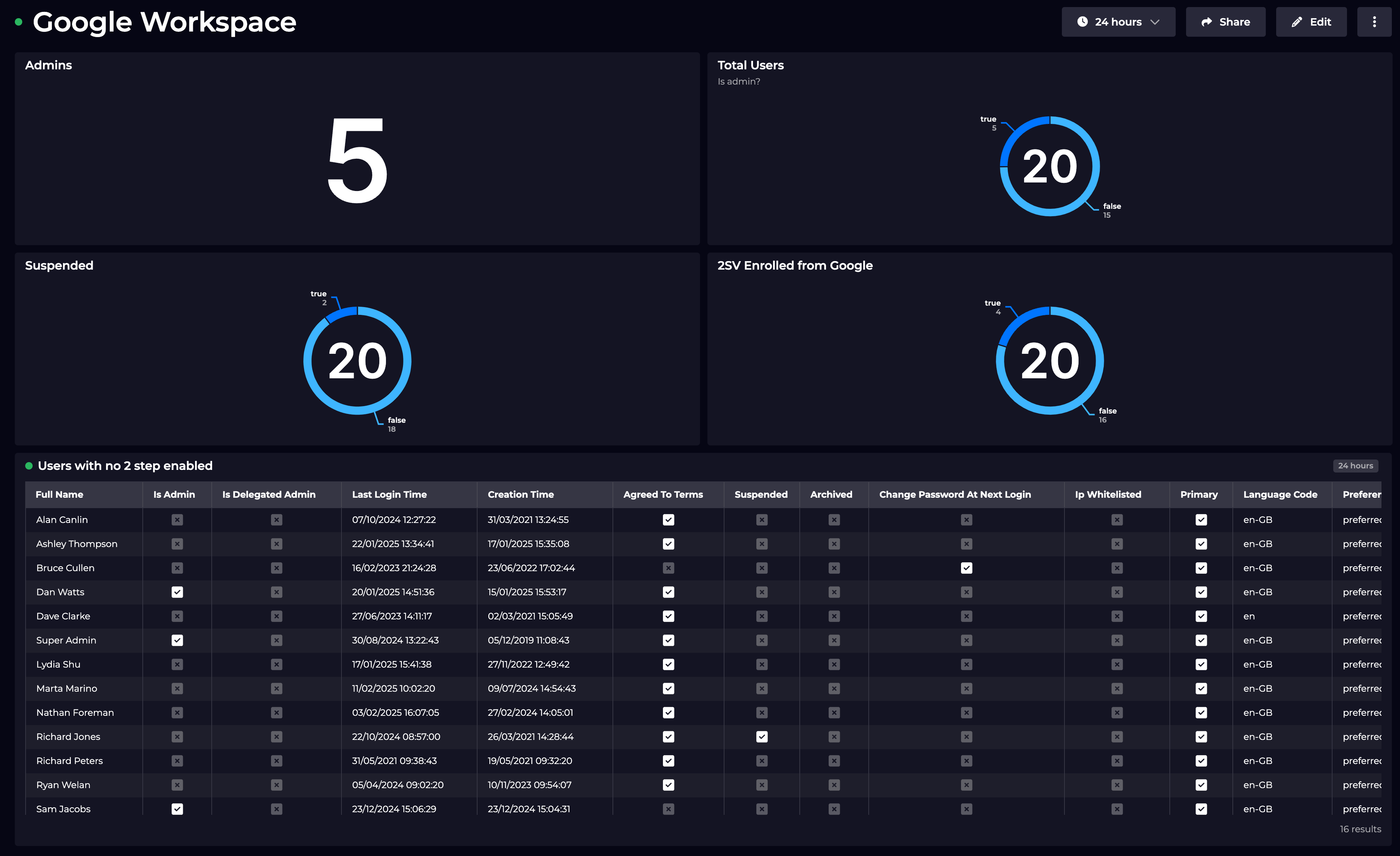Toggle Agreed To Terms checkbox for Alan Canlin

pos(669,520)
